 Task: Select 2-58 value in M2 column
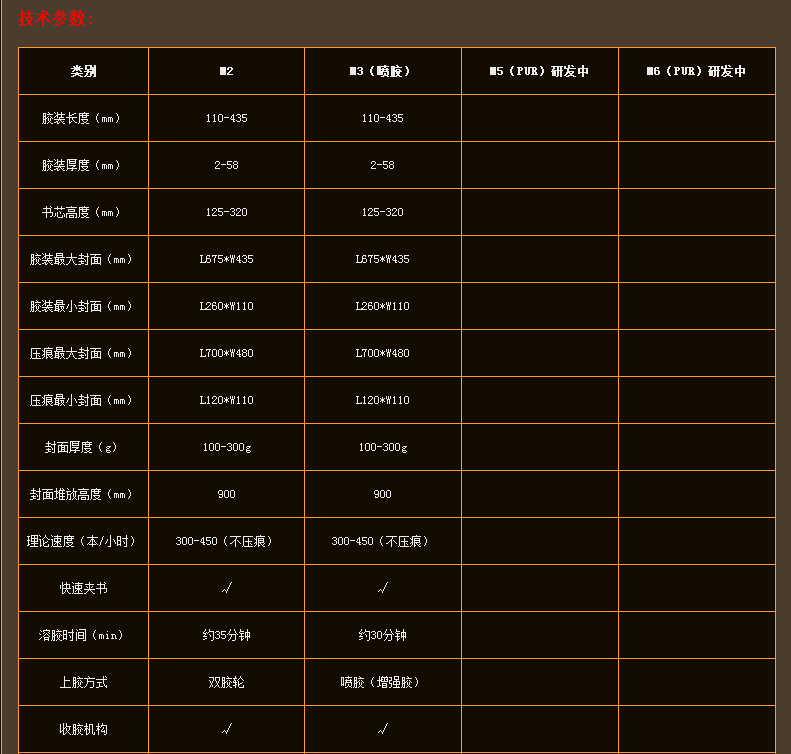tap(227, 165)
